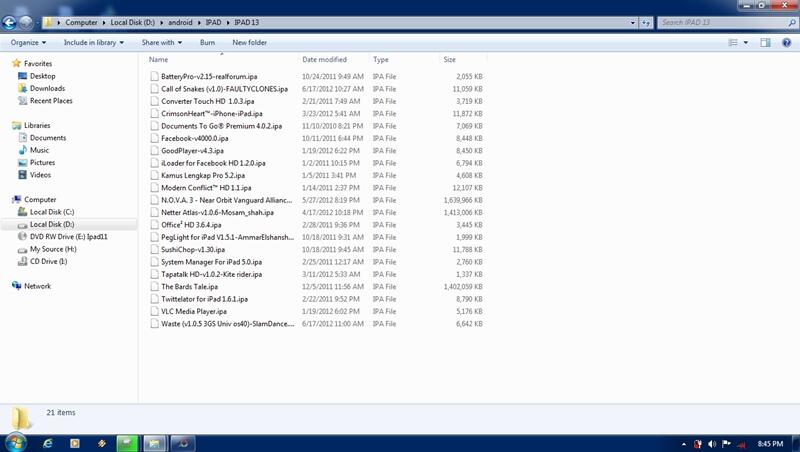This screenshot has width=800, height=452.
Task: Open Recent Places in the navigation pane
Action: coord(51,101)
